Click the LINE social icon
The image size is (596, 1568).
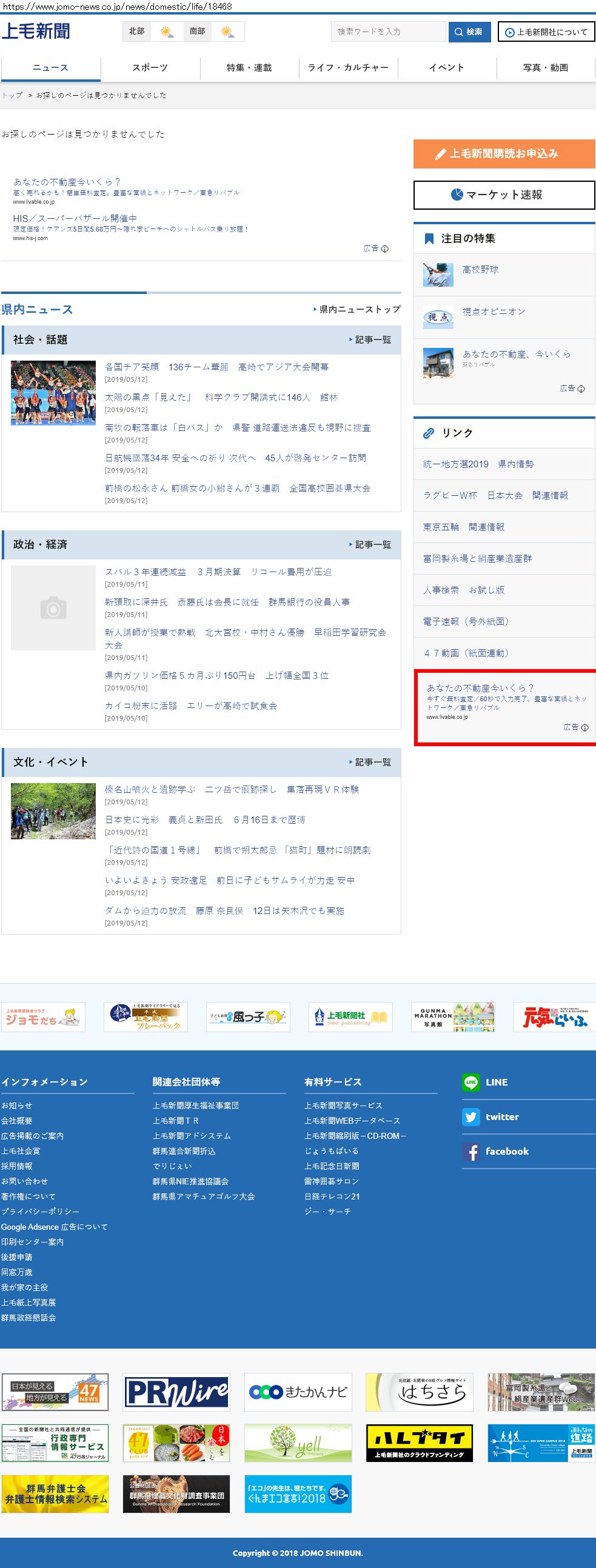point(470,1082)
